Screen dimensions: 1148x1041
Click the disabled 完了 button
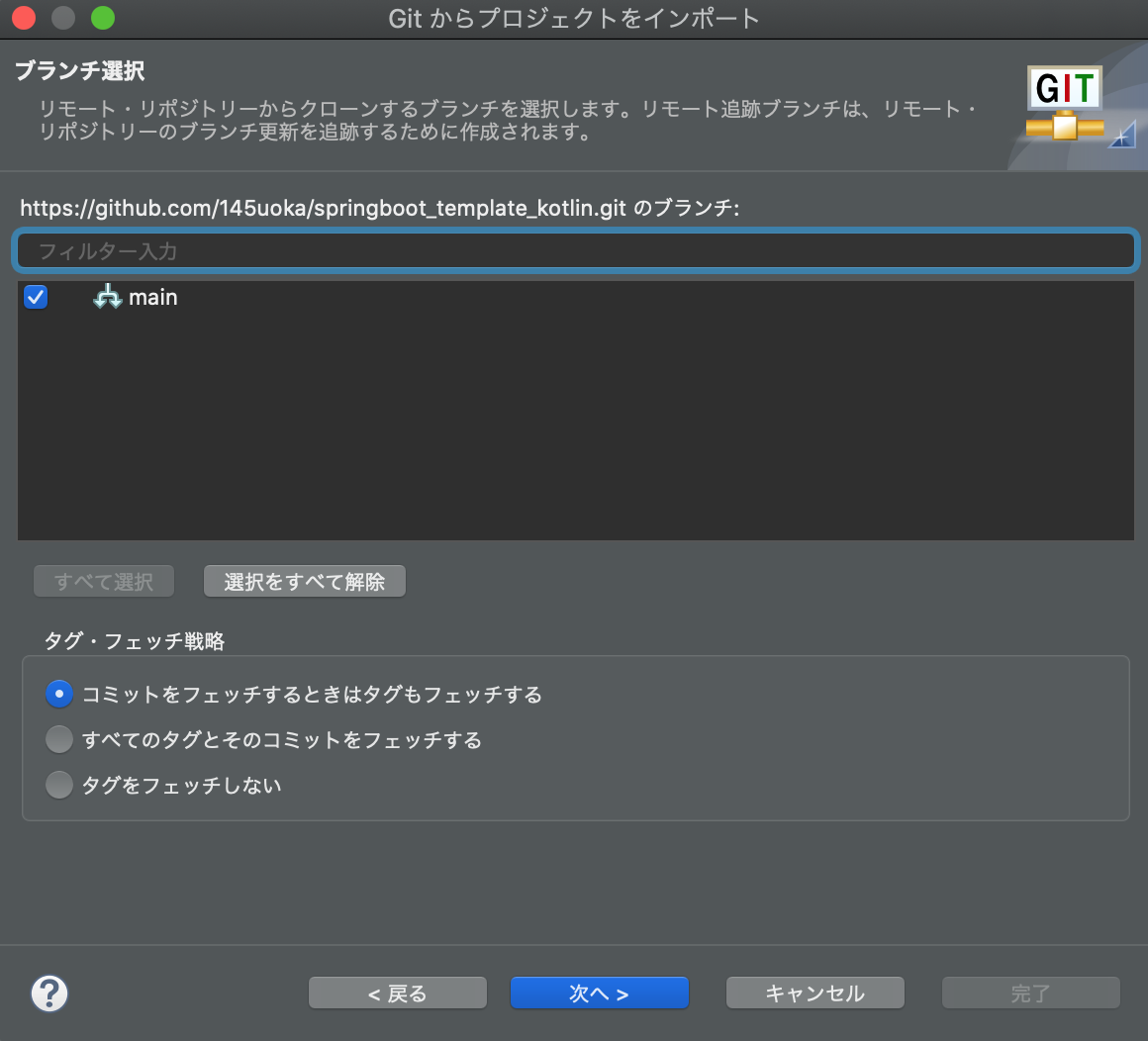click(1030, 993)
